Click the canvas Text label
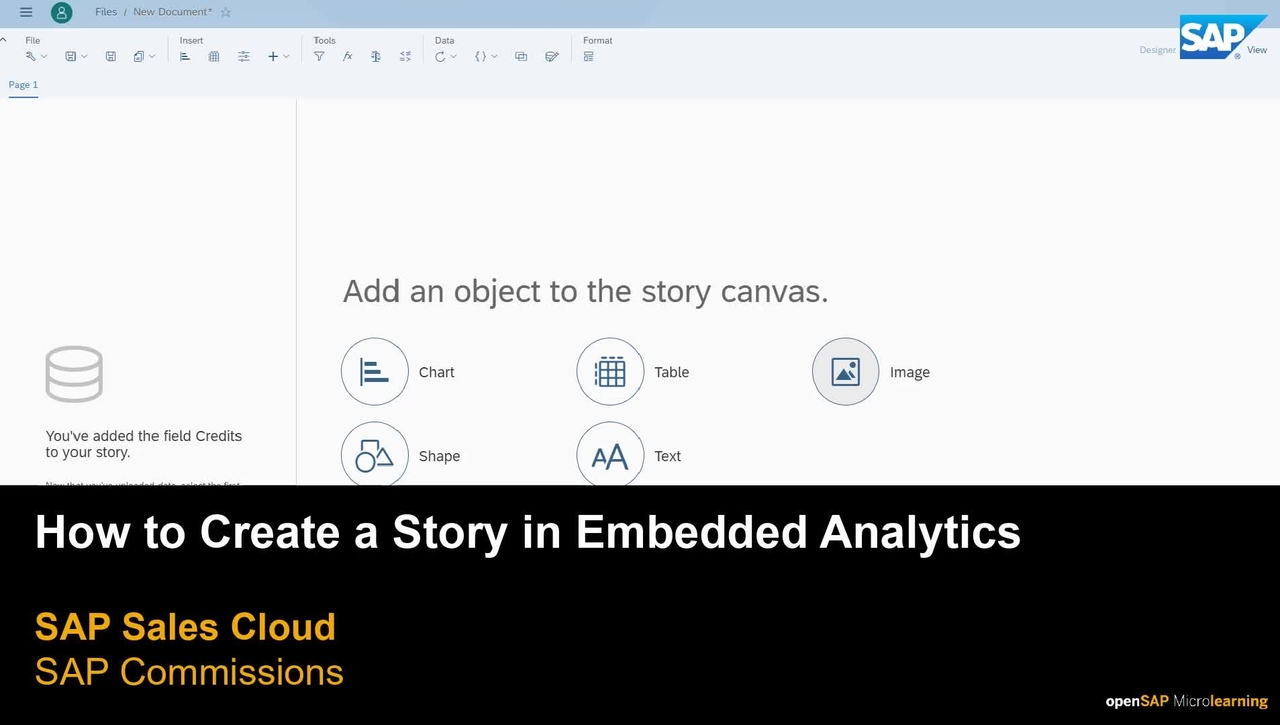This screenshot has width=1280, height=725. click(x=668, y=456)
